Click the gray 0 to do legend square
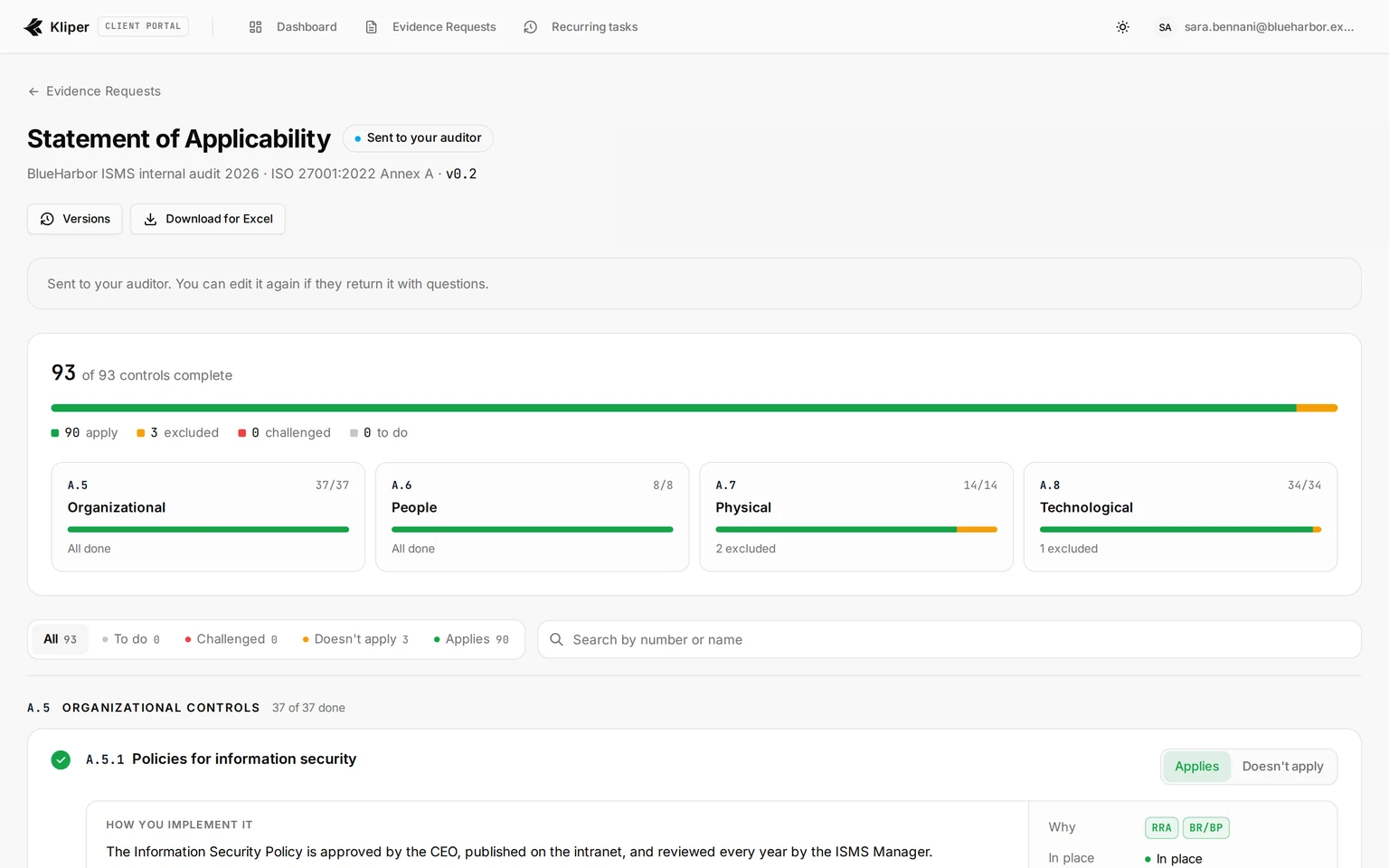 (x=354, y=433)
